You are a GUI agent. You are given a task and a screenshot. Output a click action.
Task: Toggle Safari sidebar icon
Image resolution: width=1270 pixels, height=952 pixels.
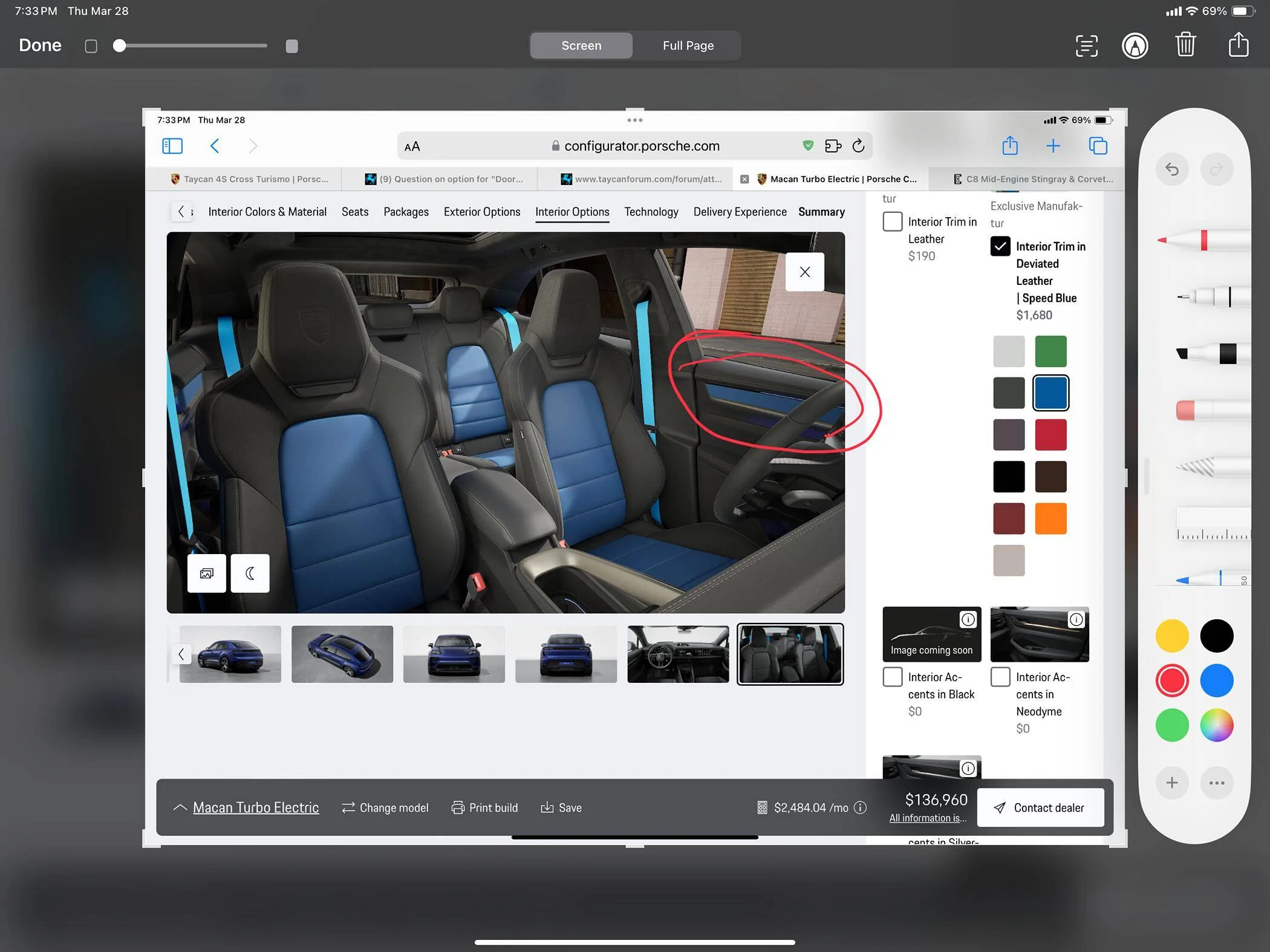[x=172, y=146]
